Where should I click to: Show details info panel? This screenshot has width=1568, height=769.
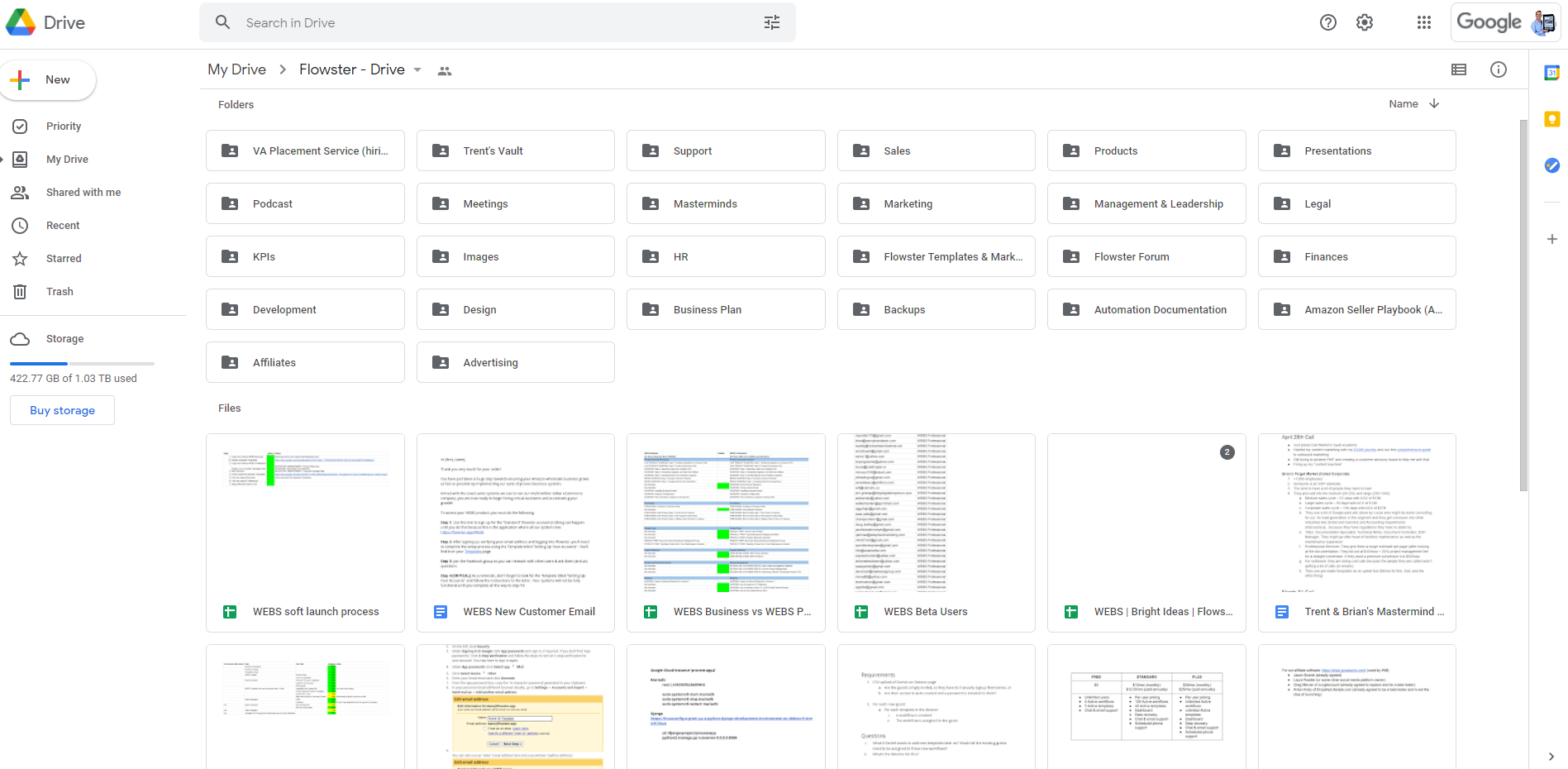(x=1499, y=69)
